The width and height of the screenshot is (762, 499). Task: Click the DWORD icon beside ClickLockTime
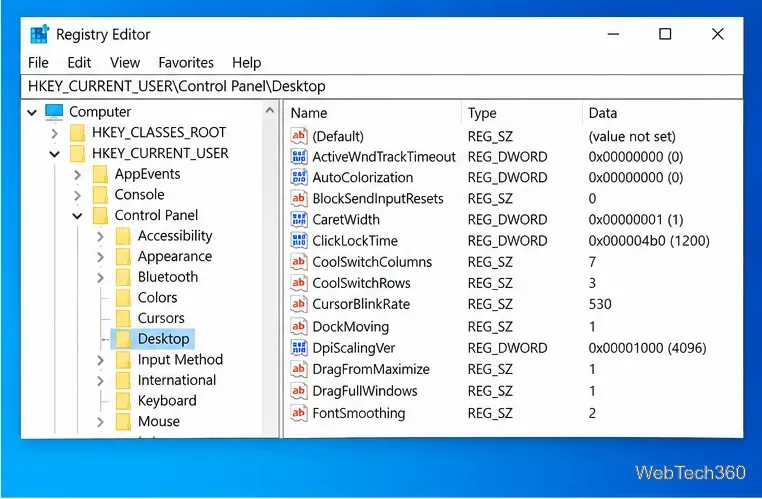299,241
